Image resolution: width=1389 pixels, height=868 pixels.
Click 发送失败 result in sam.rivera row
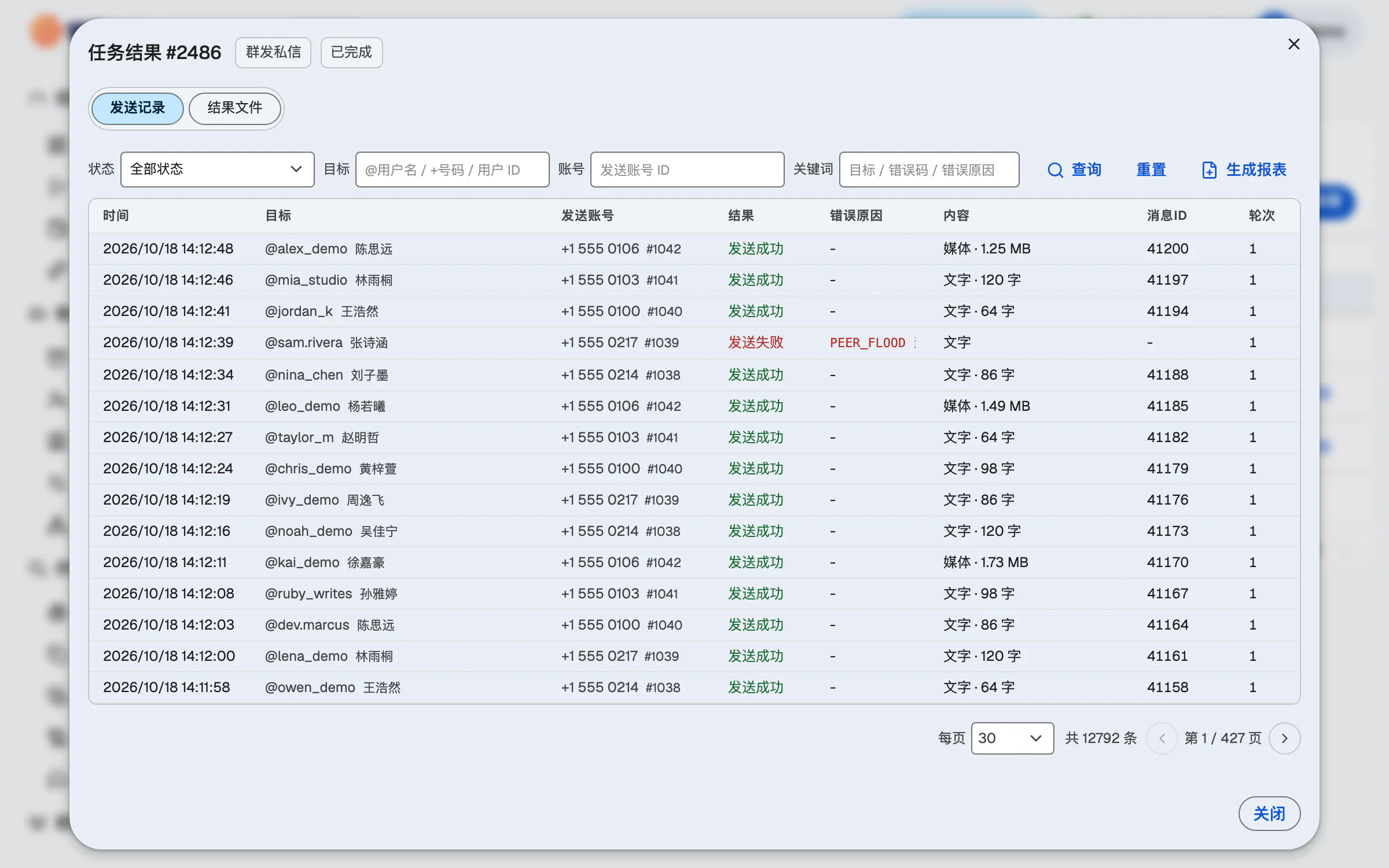pyautogui.click(x=755, y=343)
